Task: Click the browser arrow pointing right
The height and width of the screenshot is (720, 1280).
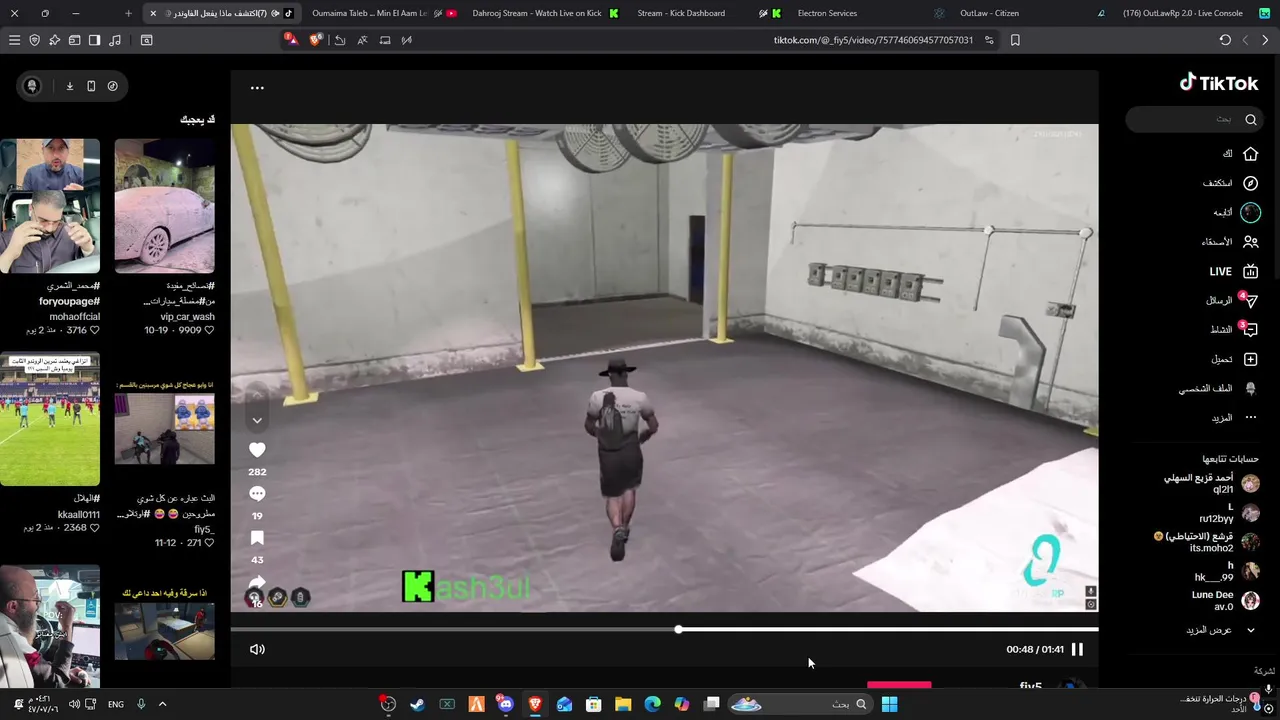Action: click(x=1265, y=40)
